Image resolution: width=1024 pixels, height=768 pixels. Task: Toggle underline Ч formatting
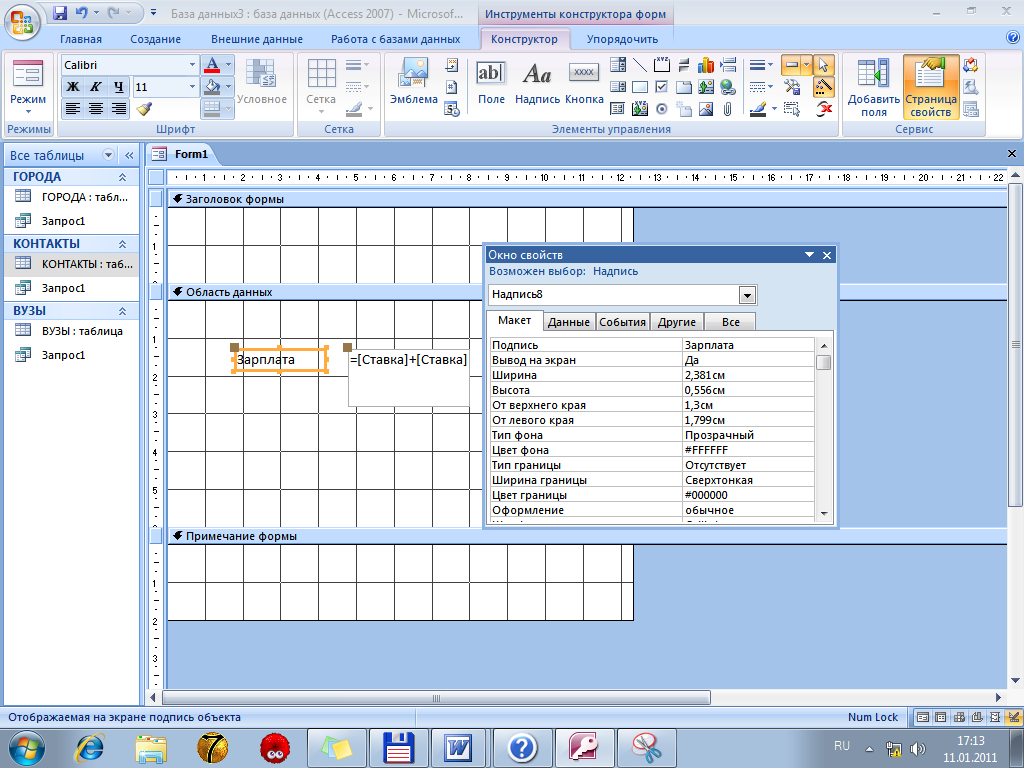[x=118, y=87]
